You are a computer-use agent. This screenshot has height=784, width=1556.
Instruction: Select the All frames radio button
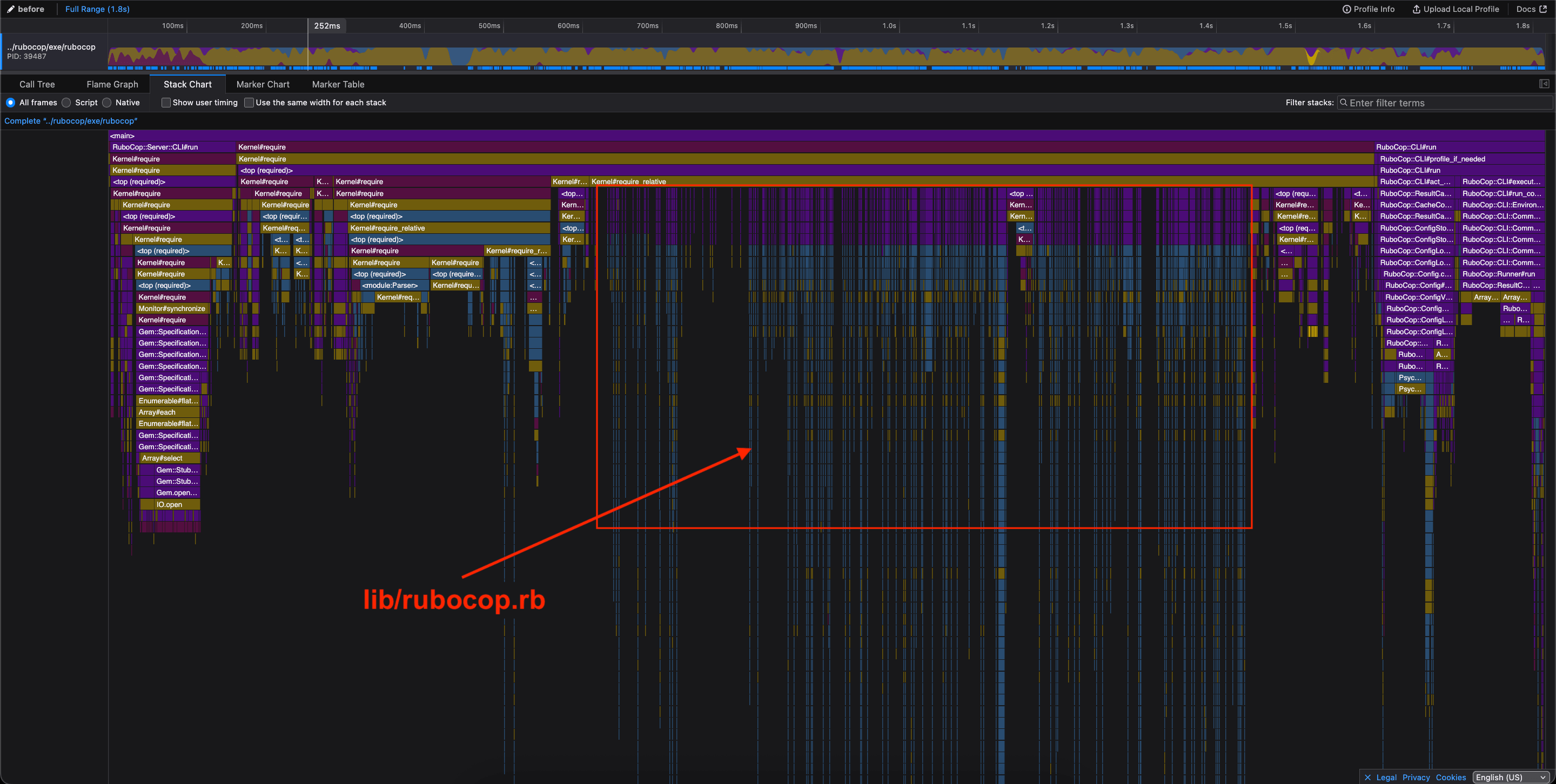[10, 103]
